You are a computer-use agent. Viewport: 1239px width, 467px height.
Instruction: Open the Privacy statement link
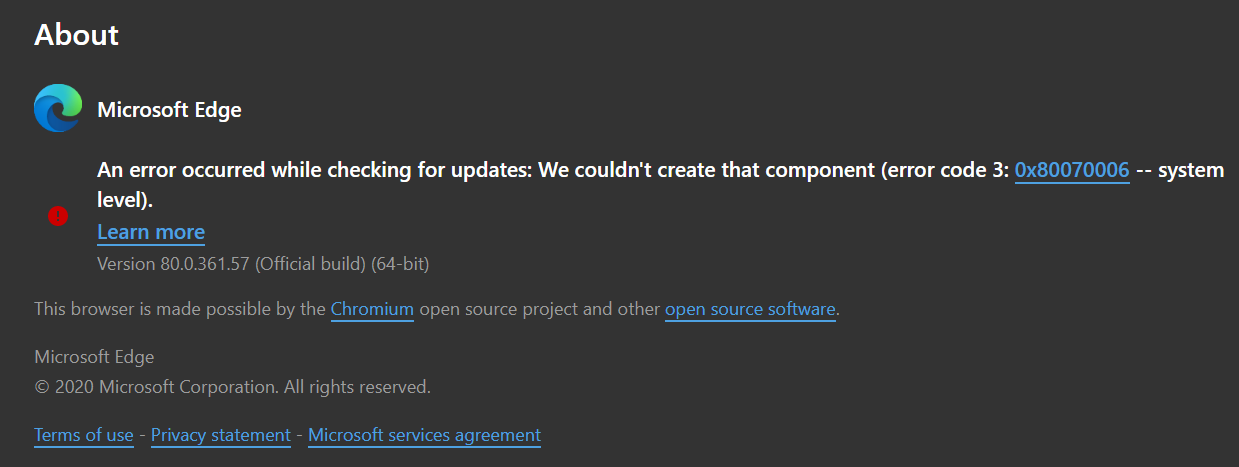pyautogui.click(x=221, y=435)
